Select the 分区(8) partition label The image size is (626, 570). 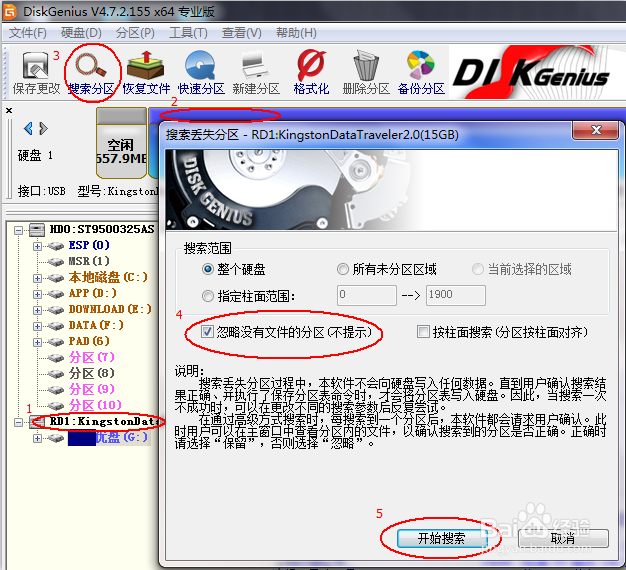pyautogui.click(x=91, y=373)
